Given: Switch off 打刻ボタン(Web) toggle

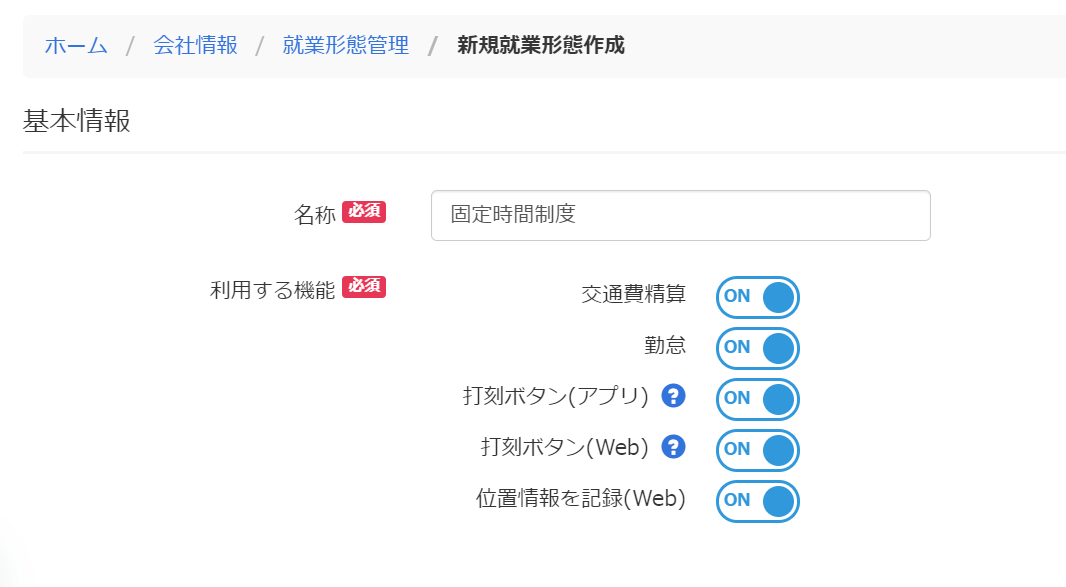Looking at the screenshot, I should point(757,450).
